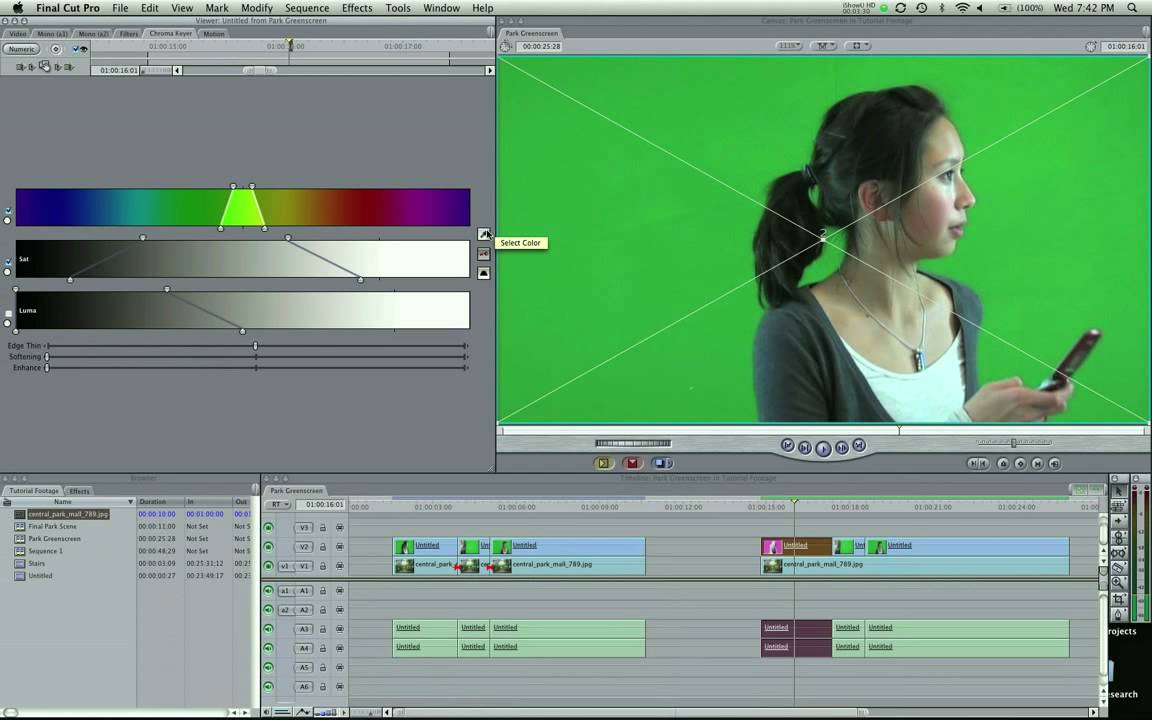Click the right arrow on the viewer keyframe scrollbar

(489, 71)
